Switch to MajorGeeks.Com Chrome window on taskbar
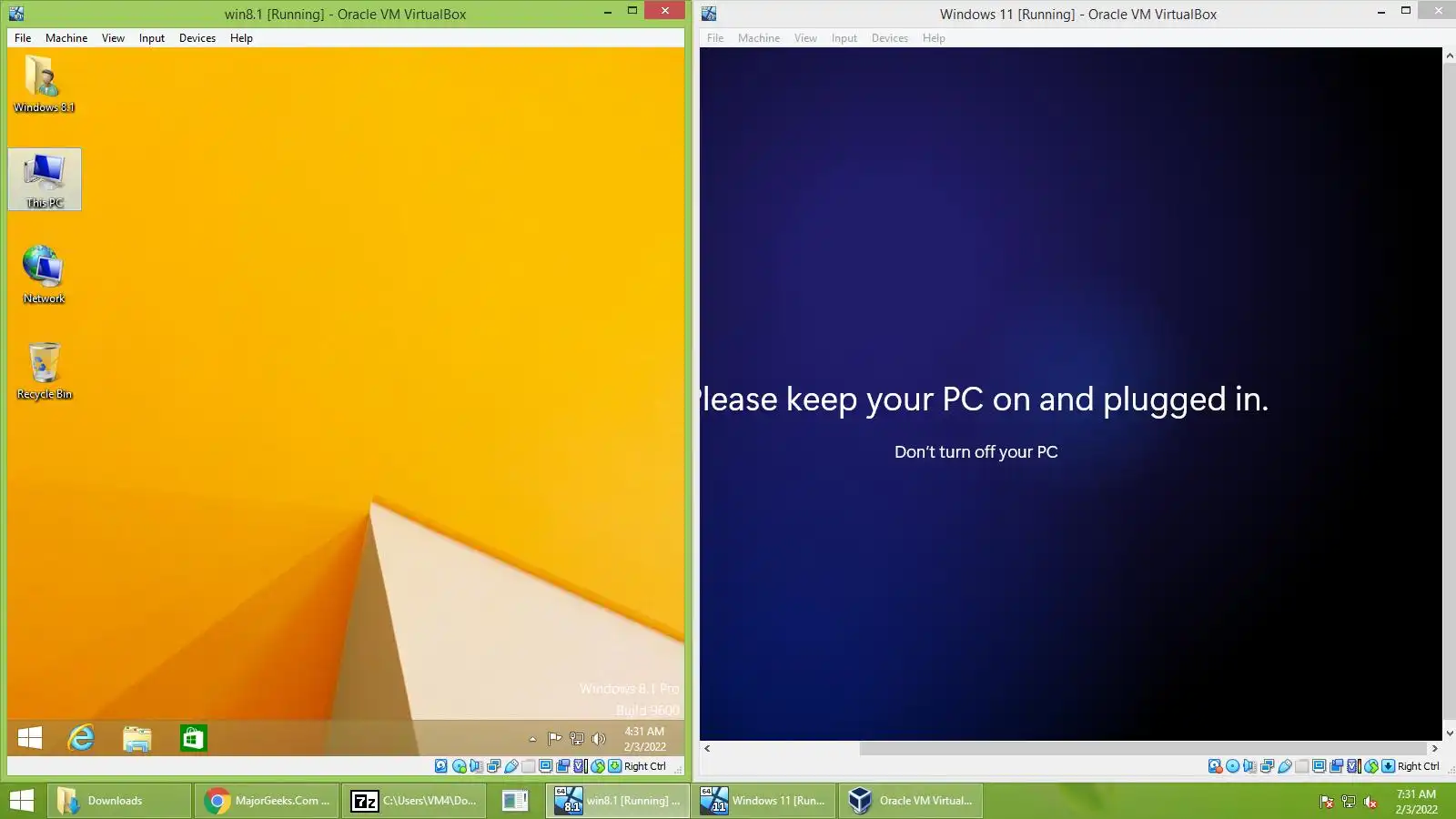The width and height of the screenshot is (1456, 819). coord(267,801)
